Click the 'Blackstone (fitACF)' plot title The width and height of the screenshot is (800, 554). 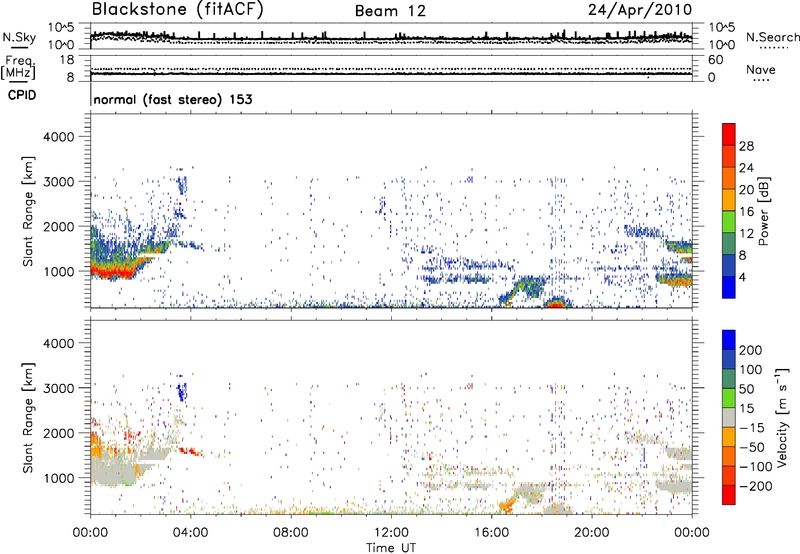click(x=178, y=10)
